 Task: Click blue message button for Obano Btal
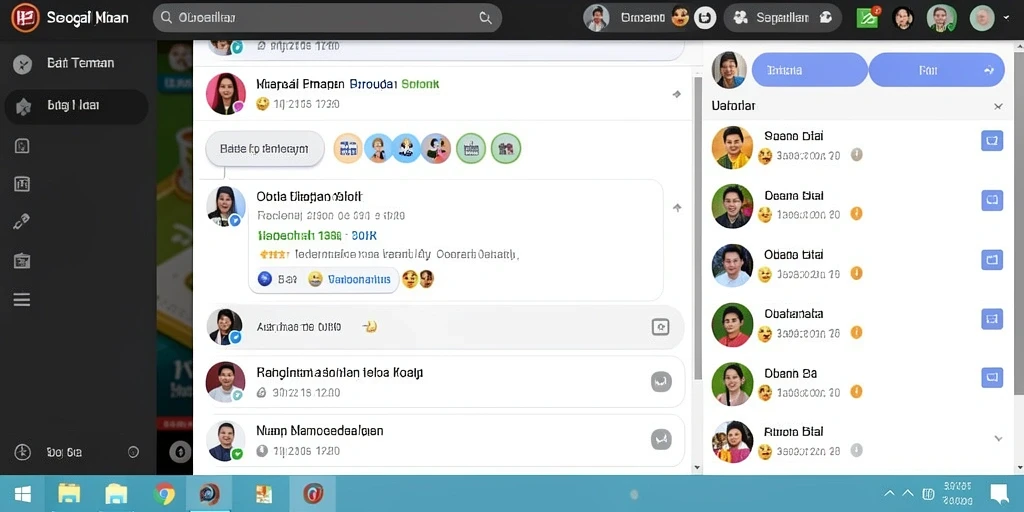coord(992,259)
